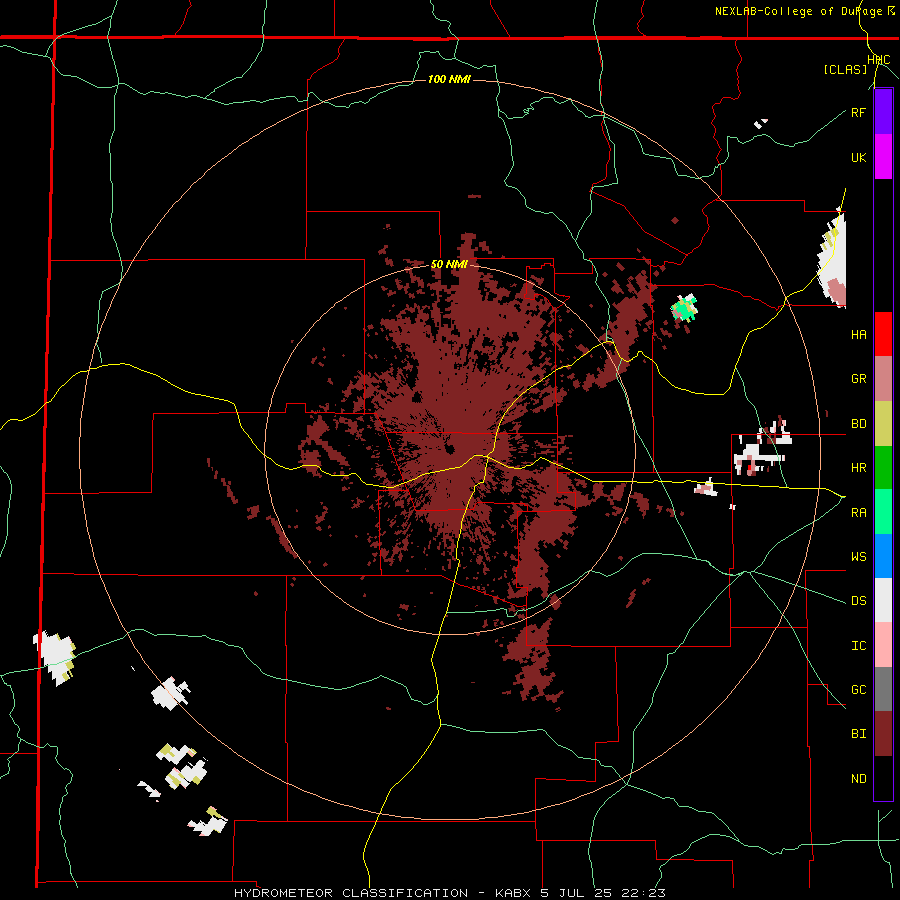Select the yellow BD legend swatch
The height and width of the screenshot is (900, 900).
[x=883, y=423]
